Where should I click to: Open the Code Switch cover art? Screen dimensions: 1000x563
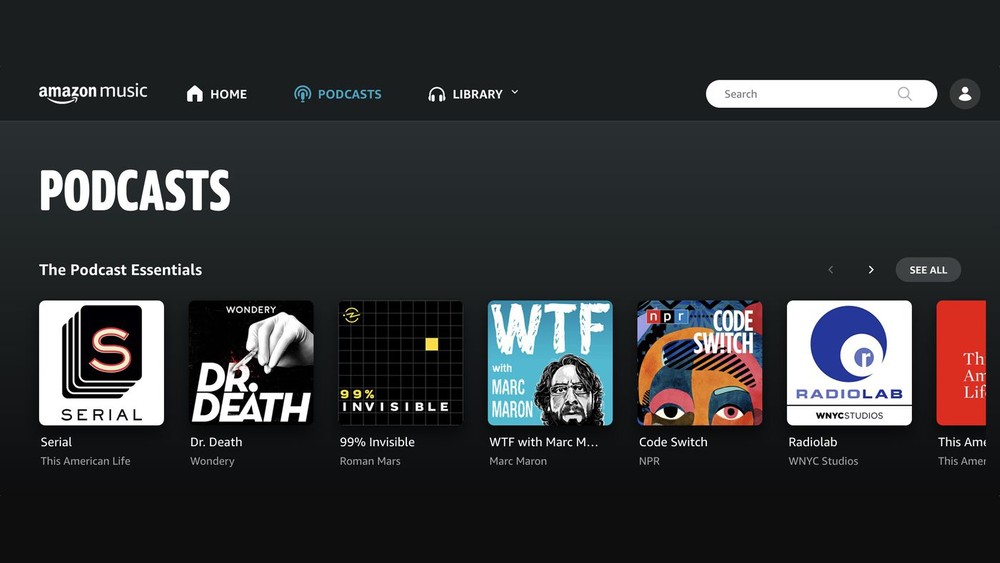point(700,363)
